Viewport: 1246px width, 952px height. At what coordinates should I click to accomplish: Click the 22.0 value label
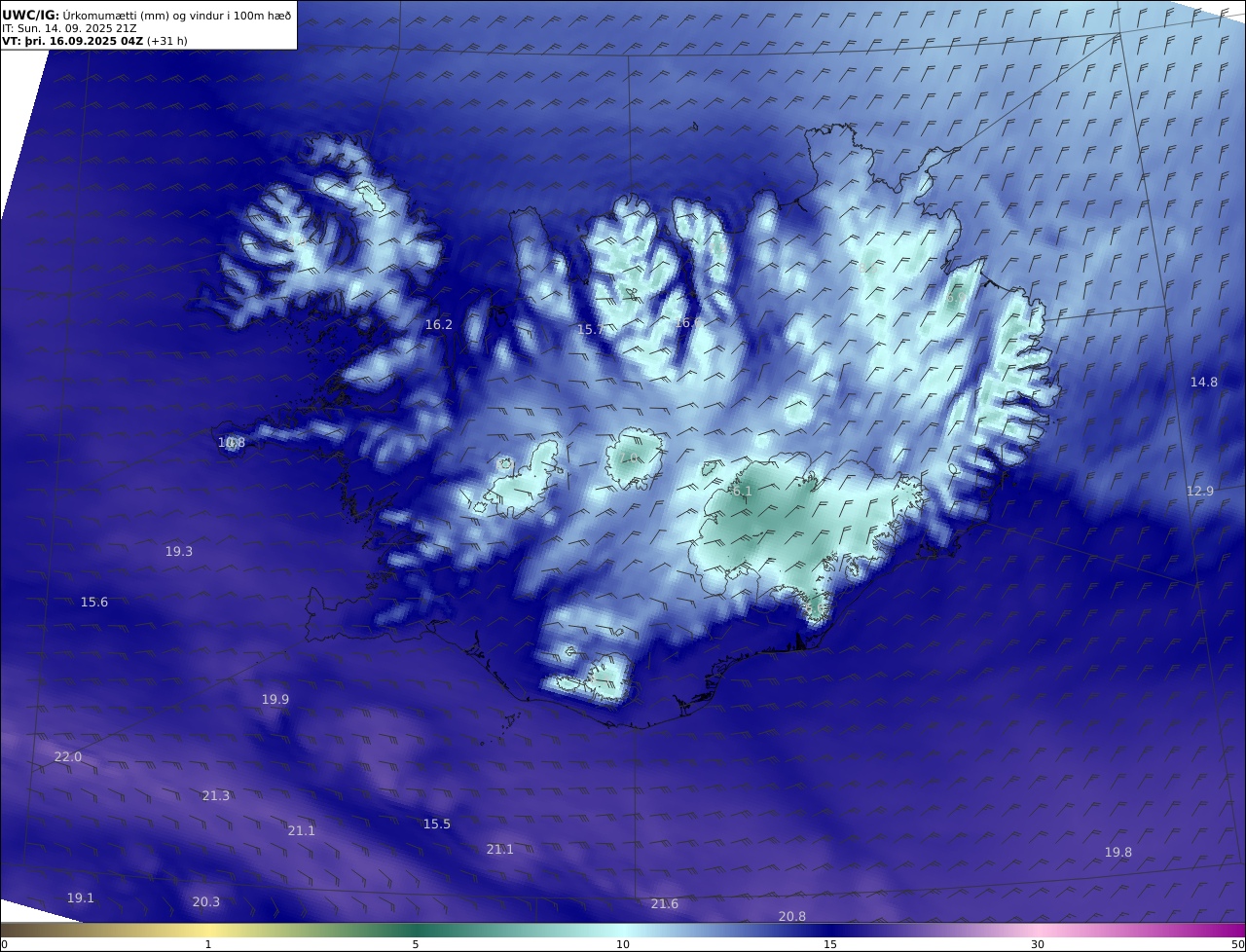[x=68, y=757]
